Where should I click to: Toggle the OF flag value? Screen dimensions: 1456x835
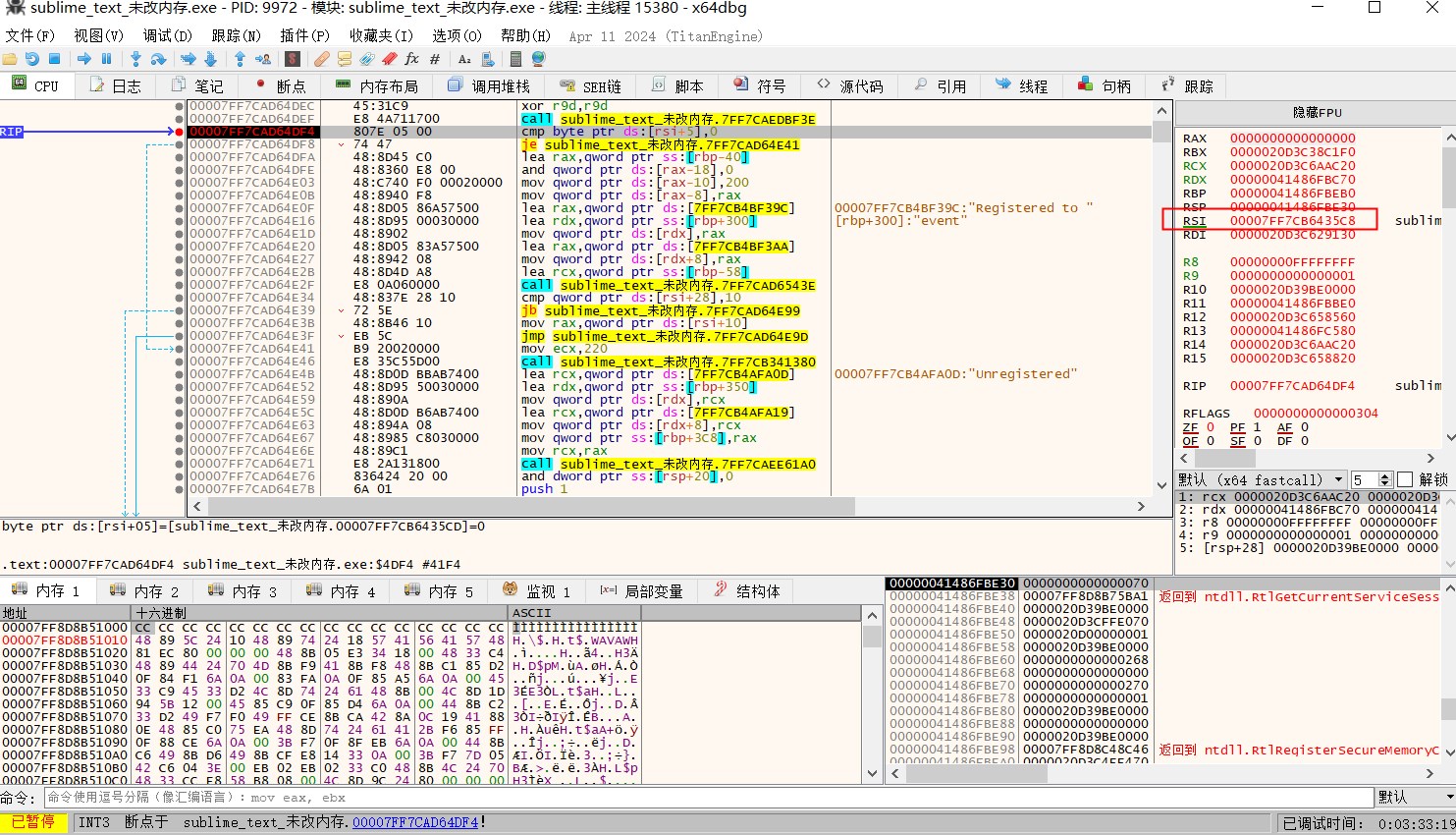click(x=1210, y=441)
